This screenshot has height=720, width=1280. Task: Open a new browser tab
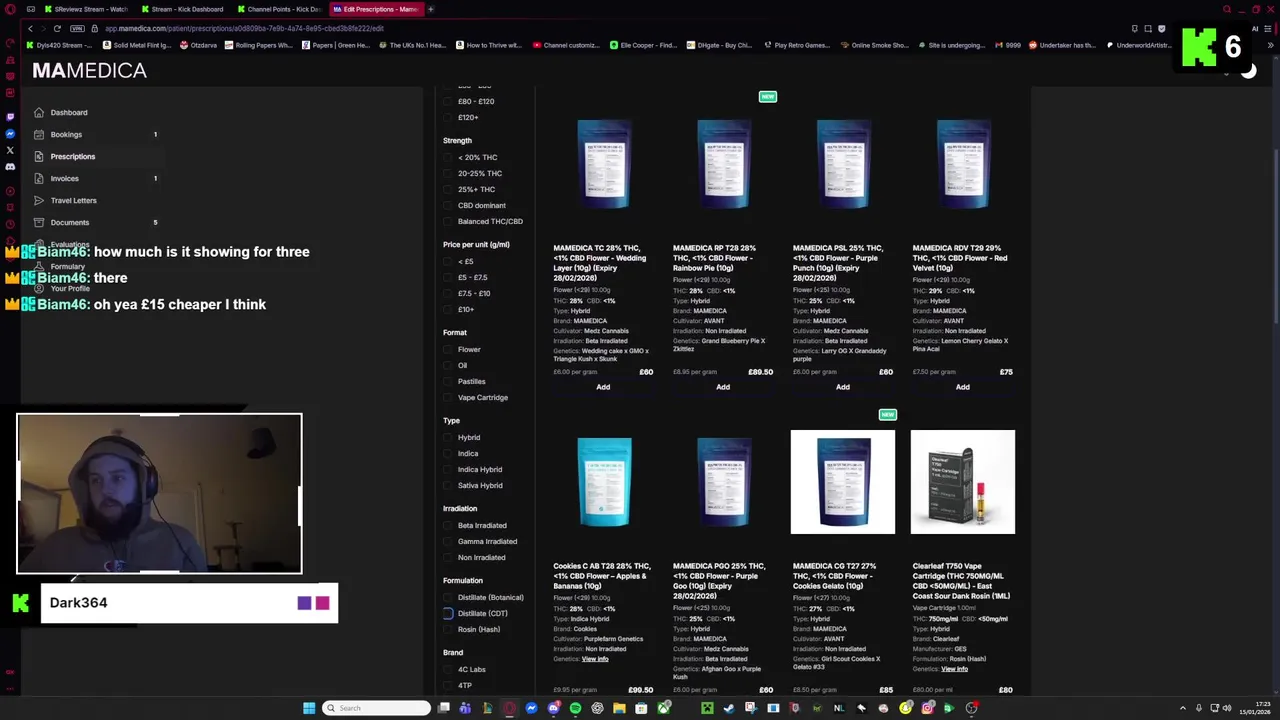click(431, 9)
